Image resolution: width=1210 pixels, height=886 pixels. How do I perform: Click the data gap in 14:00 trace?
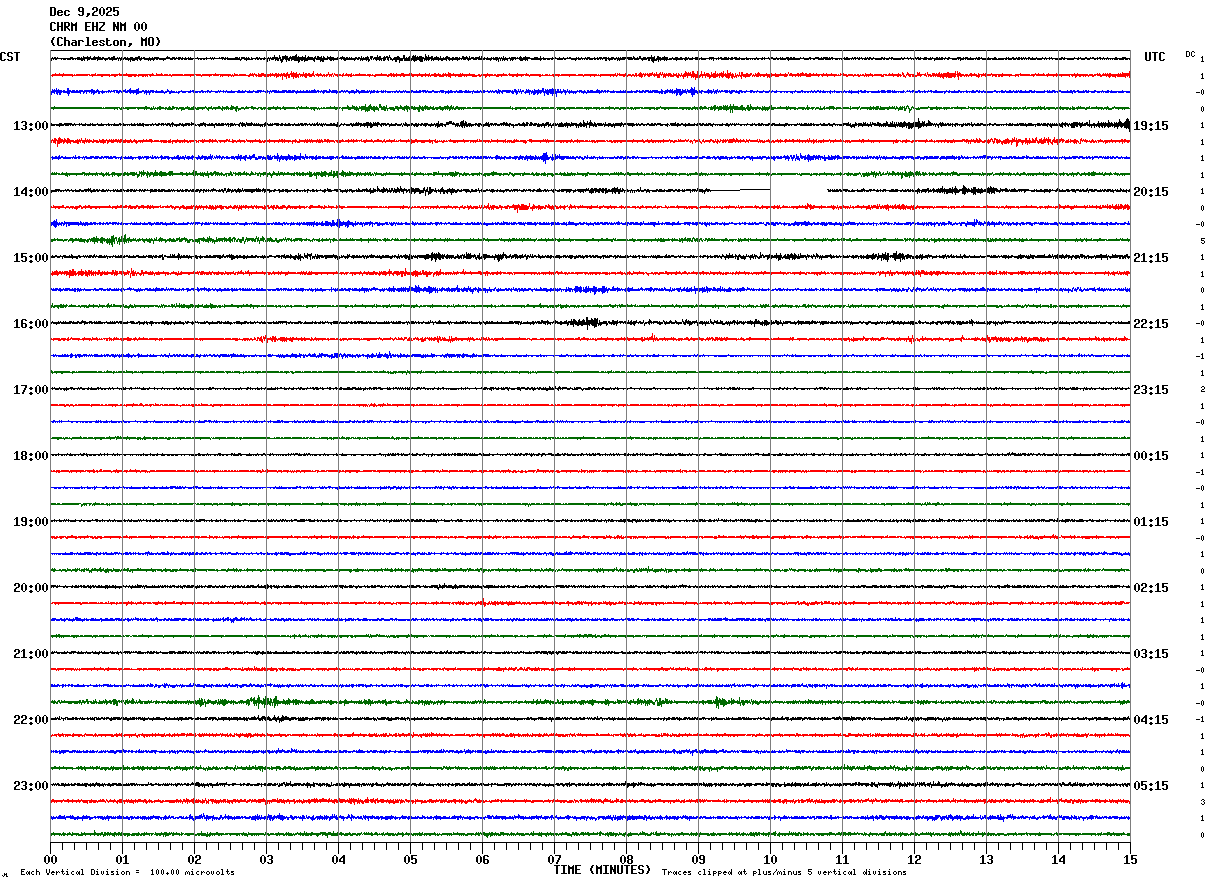[798, 190]
